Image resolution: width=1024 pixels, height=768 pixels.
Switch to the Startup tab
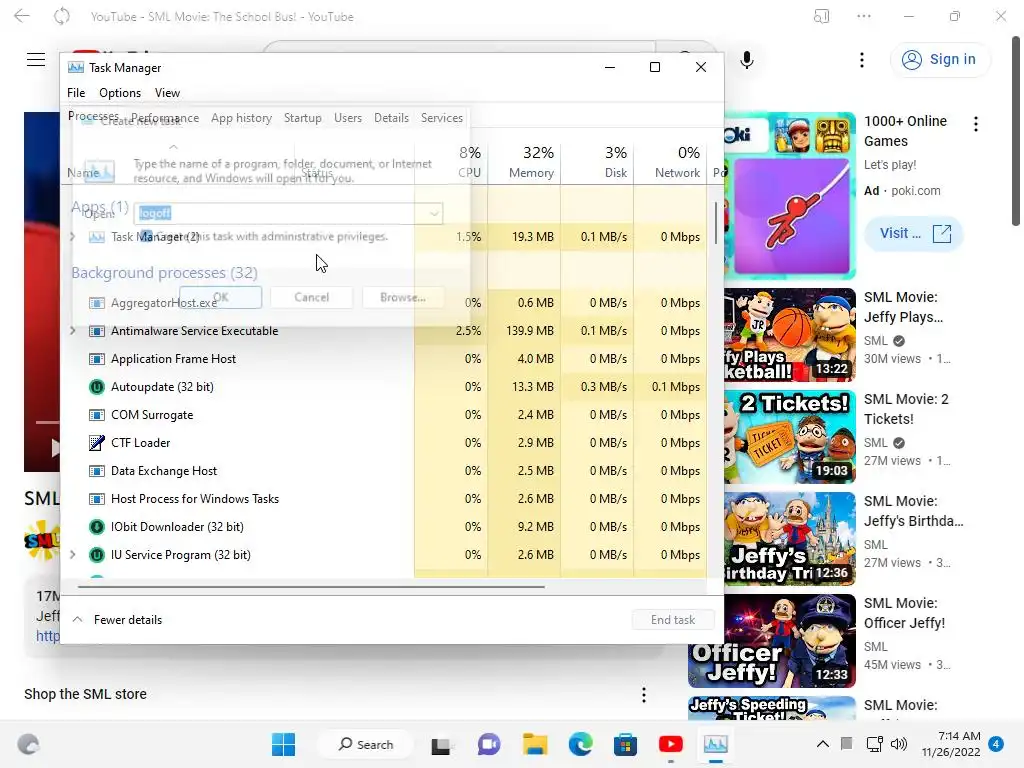302,118
